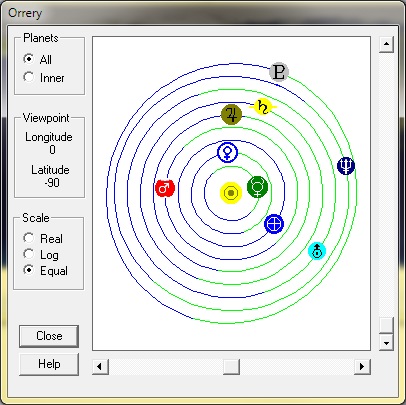Click the yellow Saturn ringed icon
406x405 pixels.
[x=263, y=107]
